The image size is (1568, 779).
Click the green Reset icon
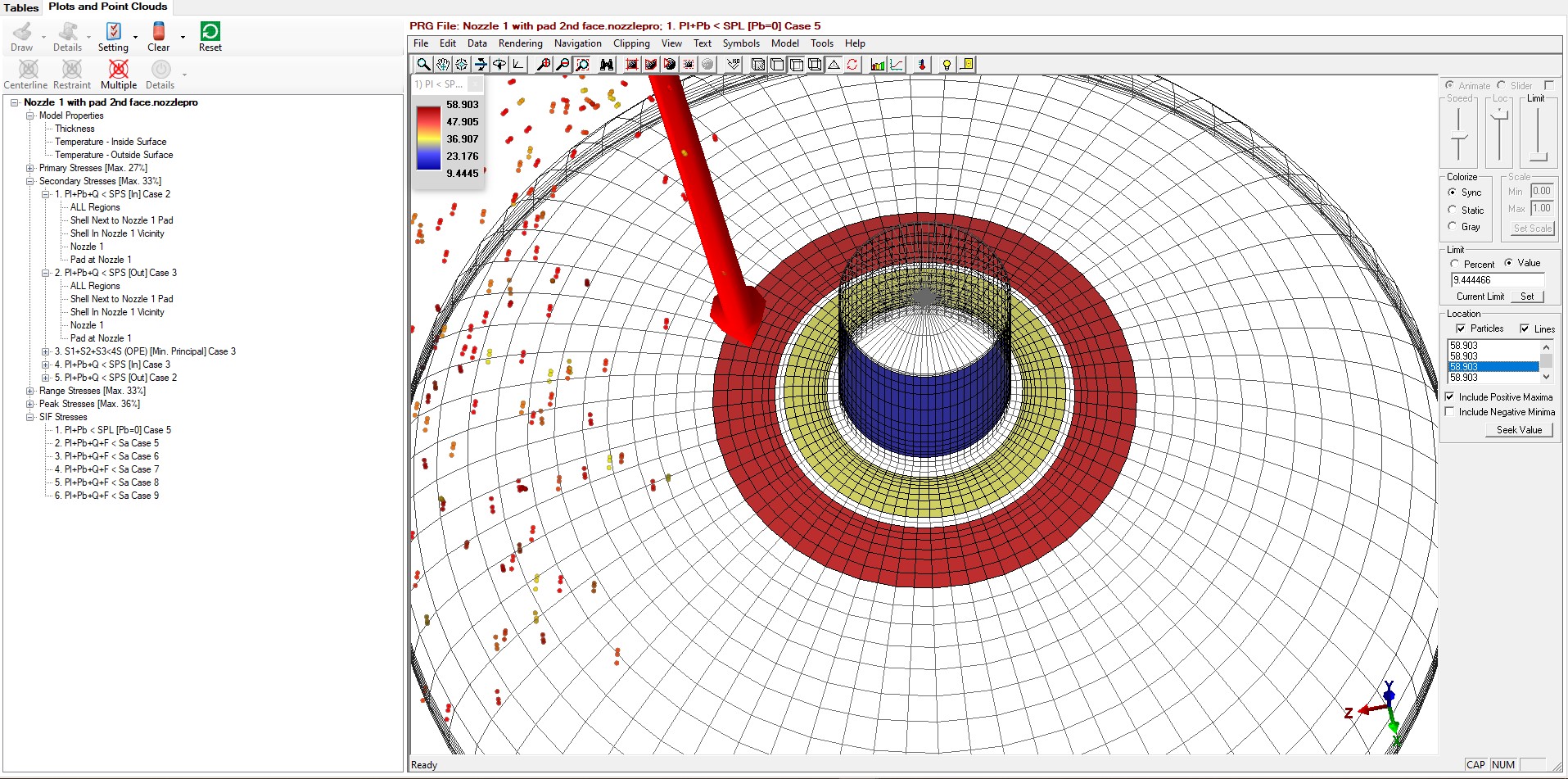tap(210, 32)
